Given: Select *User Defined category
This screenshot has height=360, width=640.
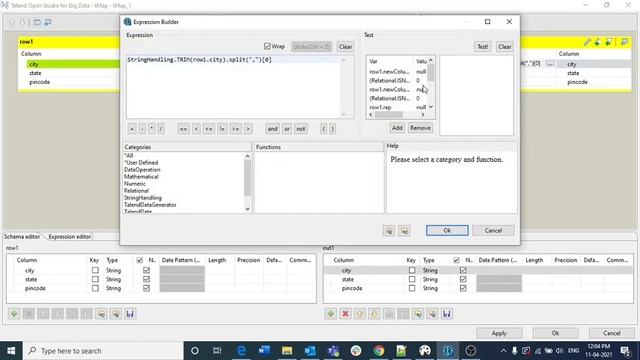Looking at the screenshot, I should tap(141, 162).
